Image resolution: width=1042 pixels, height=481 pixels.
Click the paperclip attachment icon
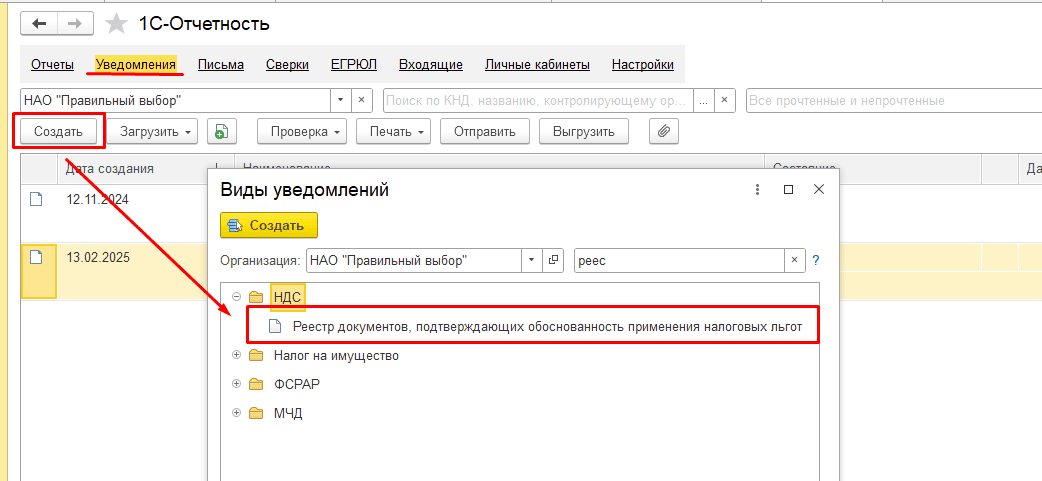(663, 131)
